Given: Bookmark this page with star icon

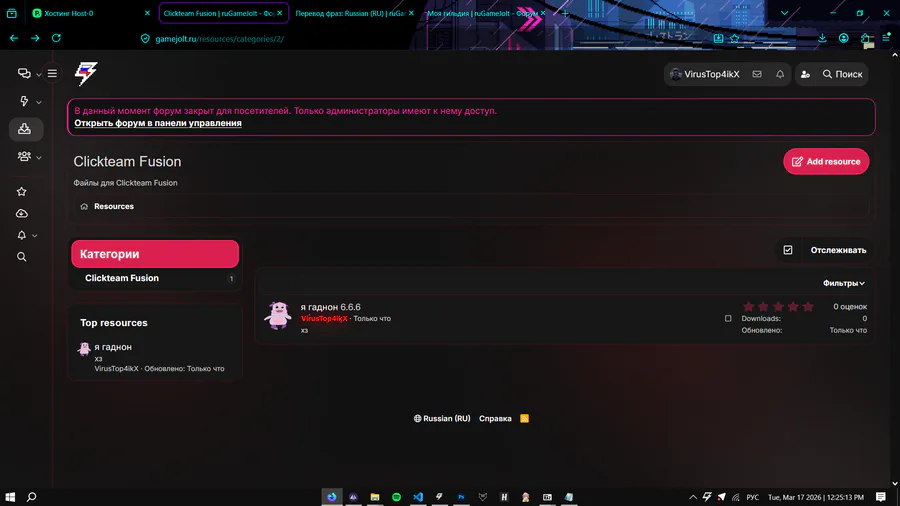Looking at the screenshot, I should (x=735, y=38).
